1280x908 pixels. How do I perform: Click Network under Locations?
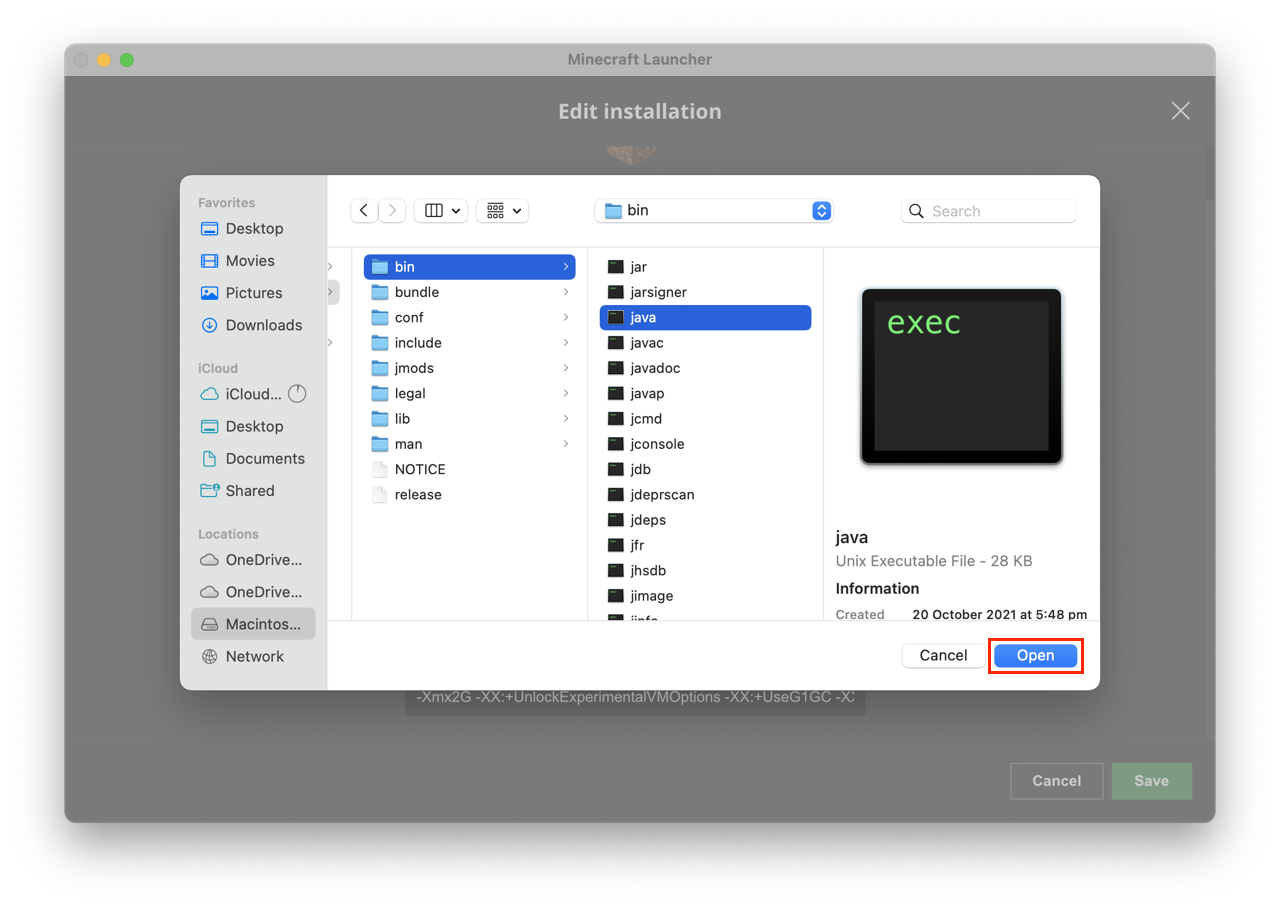pyautogui.click(x=254, y=656)
